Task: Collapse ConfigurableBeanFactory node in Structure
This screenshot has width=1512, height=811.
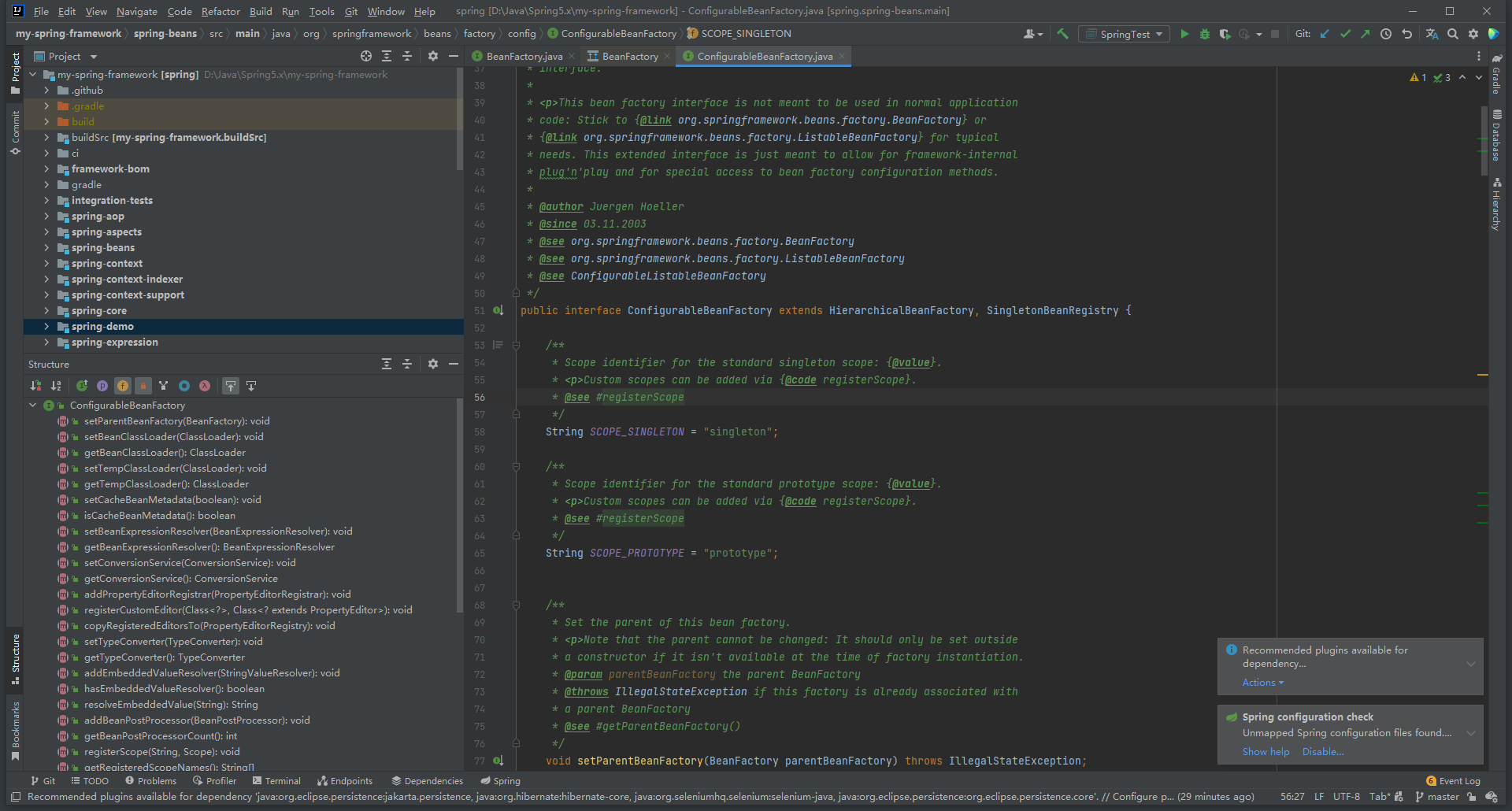Action: tap(33, 405)
